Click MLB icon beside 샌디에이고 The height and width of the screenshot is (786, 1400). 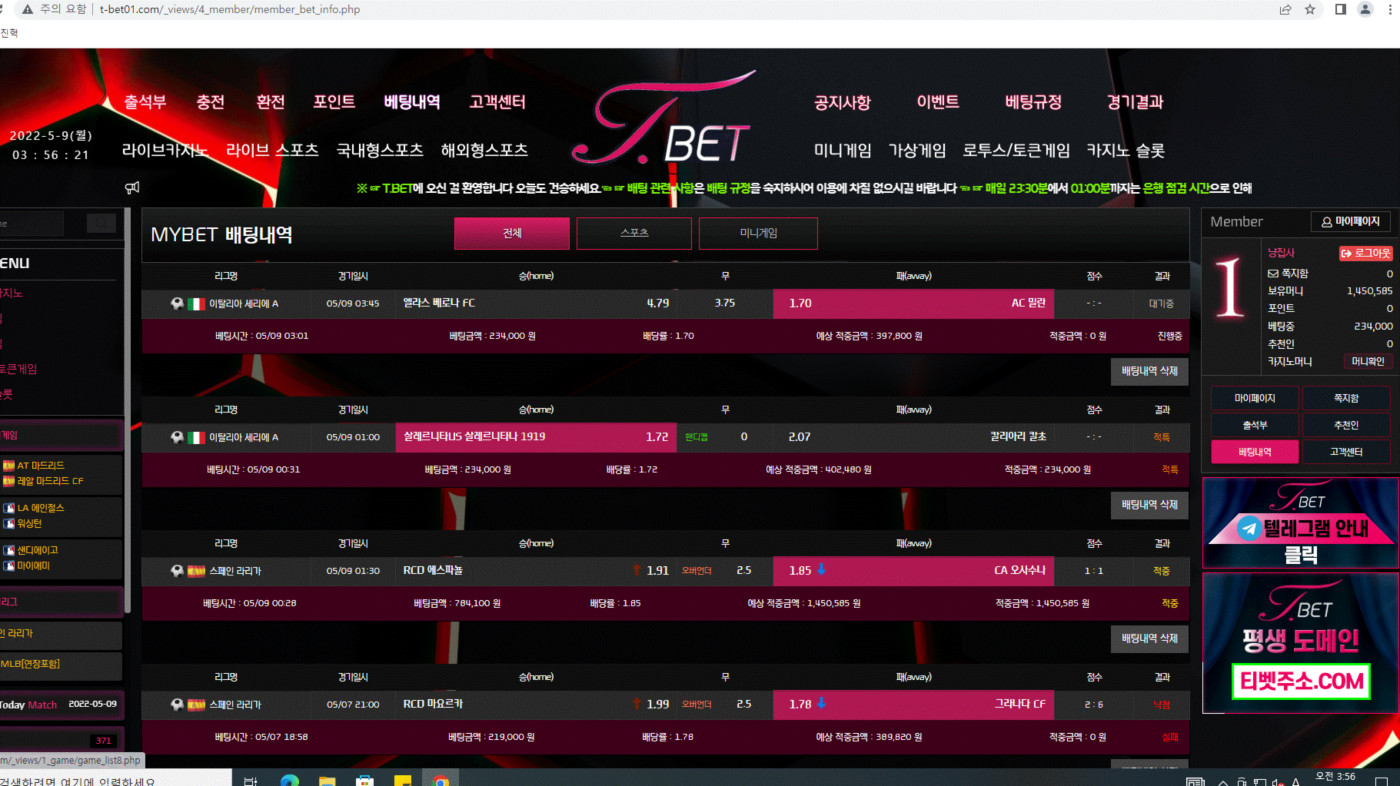(8, 550)
